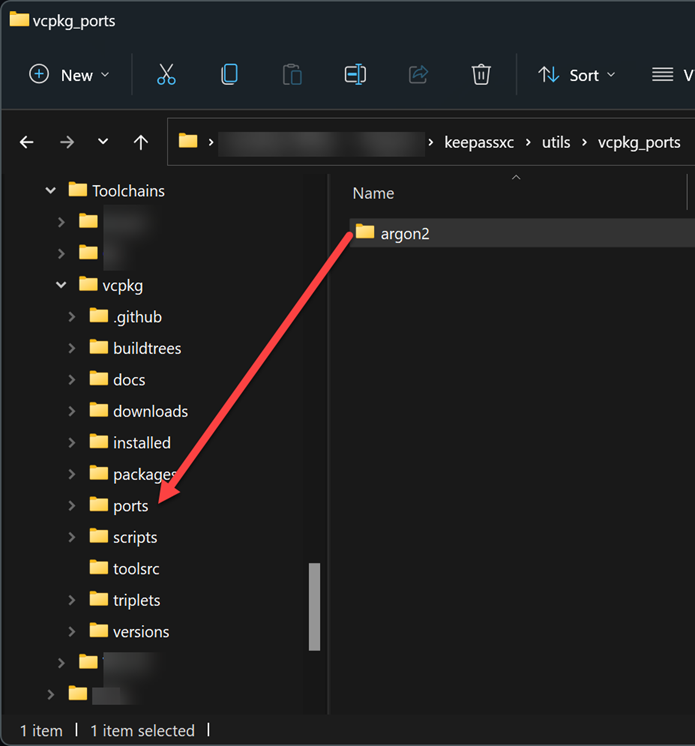695x746 pixels.
Task: Click the Copy icon in toolbar
Action: click(229, 75)
